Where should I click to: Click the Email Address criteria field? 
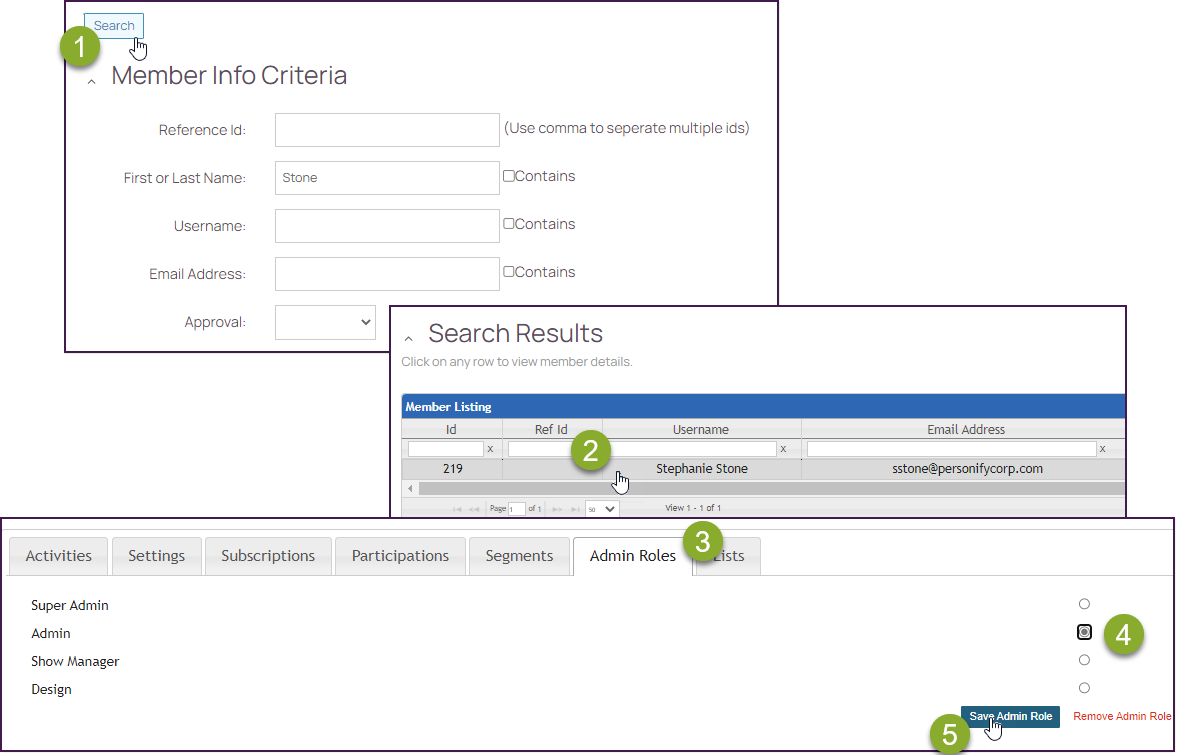click(387, 274)
